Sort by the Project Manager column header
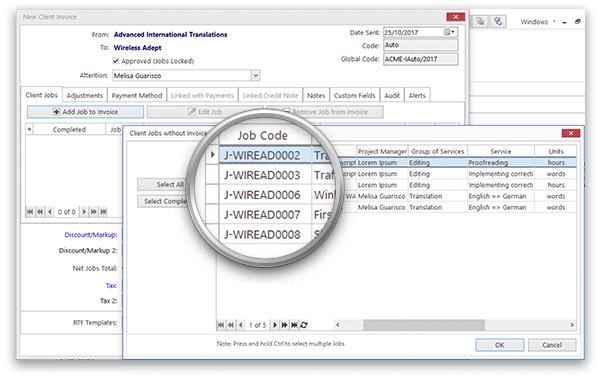600x381 pixels. 382,151
